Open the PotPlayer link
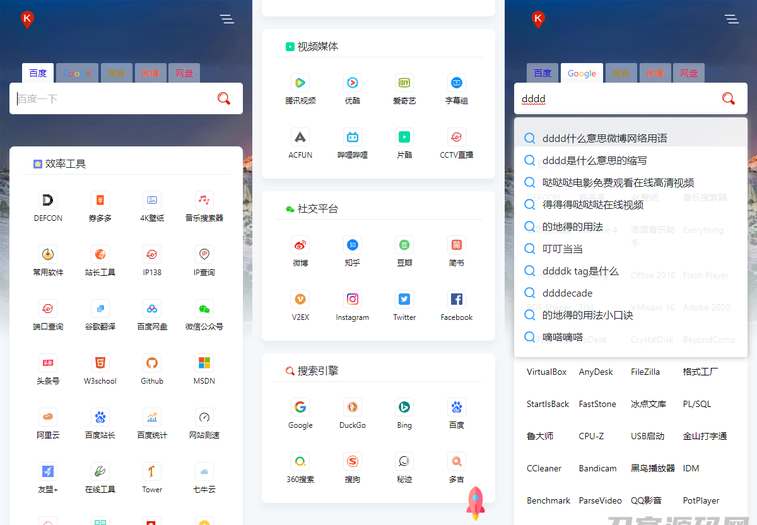 (701, 500)
